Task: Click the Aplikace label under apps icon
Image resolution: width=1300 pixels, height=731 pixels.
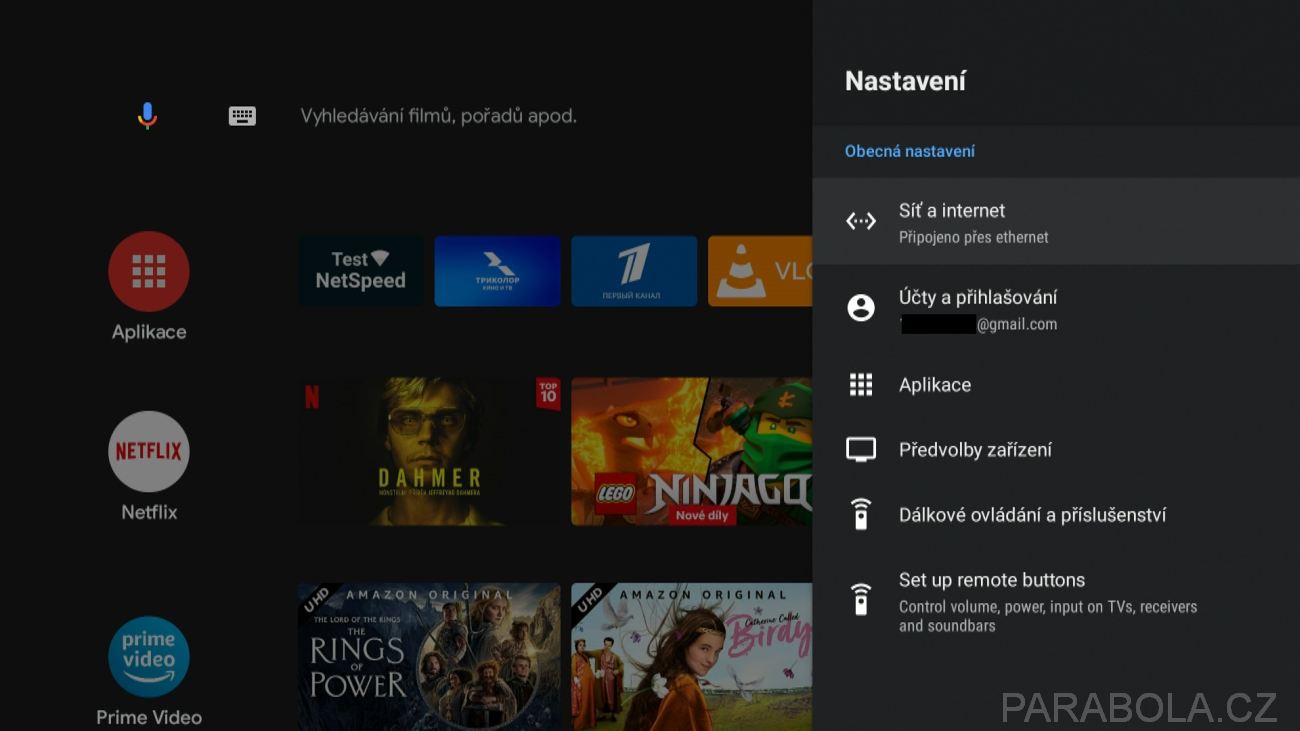Action: [149, 332]
